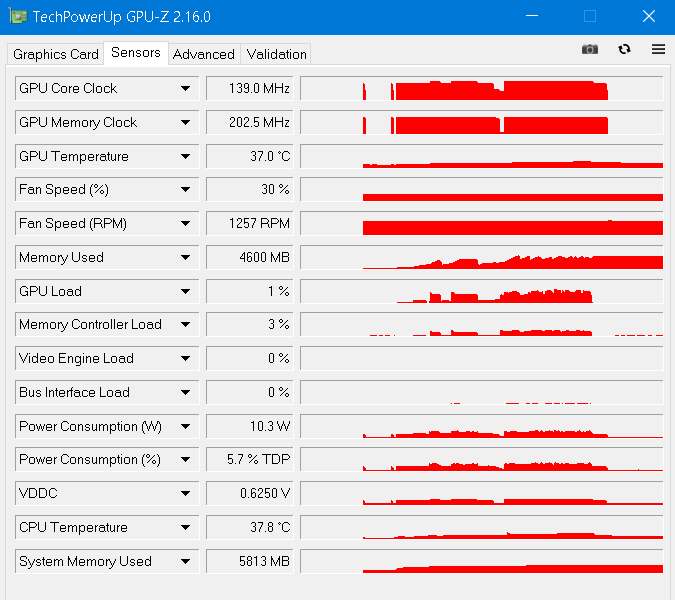Click the Power Consumption (W) graph
The image size is (675, 600).
point(482,427)
